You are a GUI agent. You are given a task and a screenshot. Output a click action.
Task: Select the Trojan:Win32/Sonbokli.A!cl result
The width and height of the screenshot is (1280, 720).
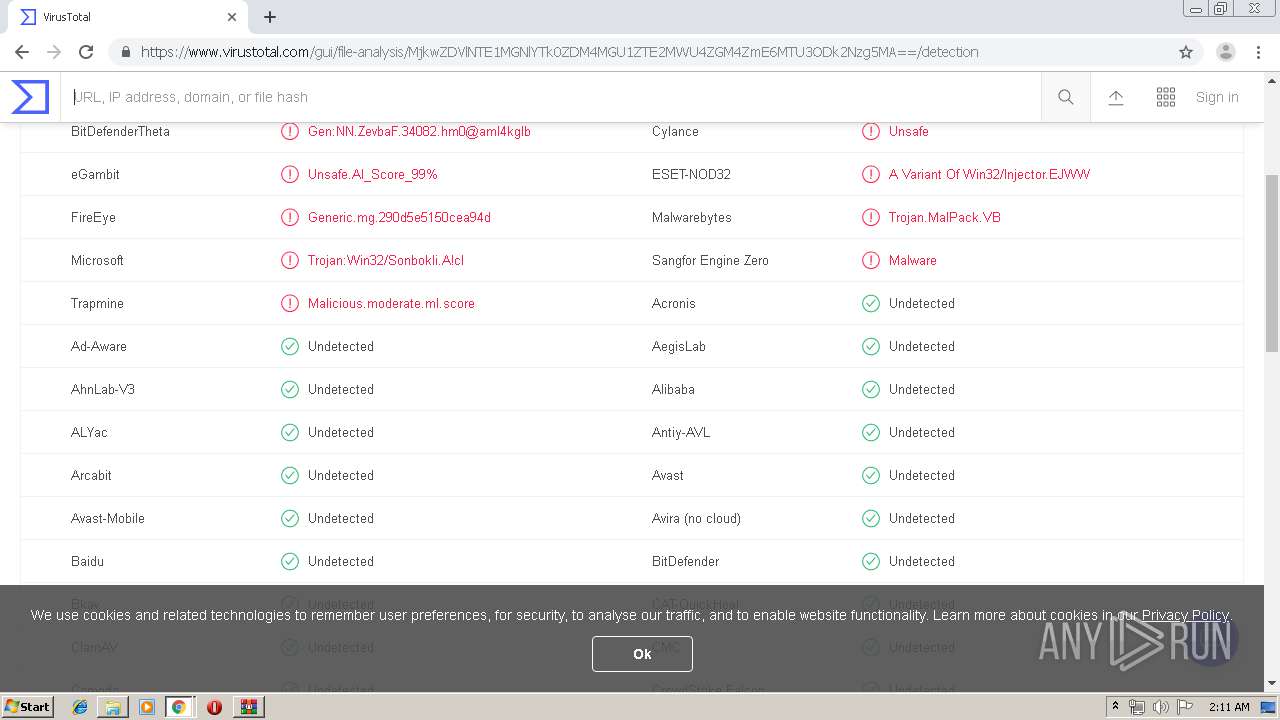(x=386, y=260)
